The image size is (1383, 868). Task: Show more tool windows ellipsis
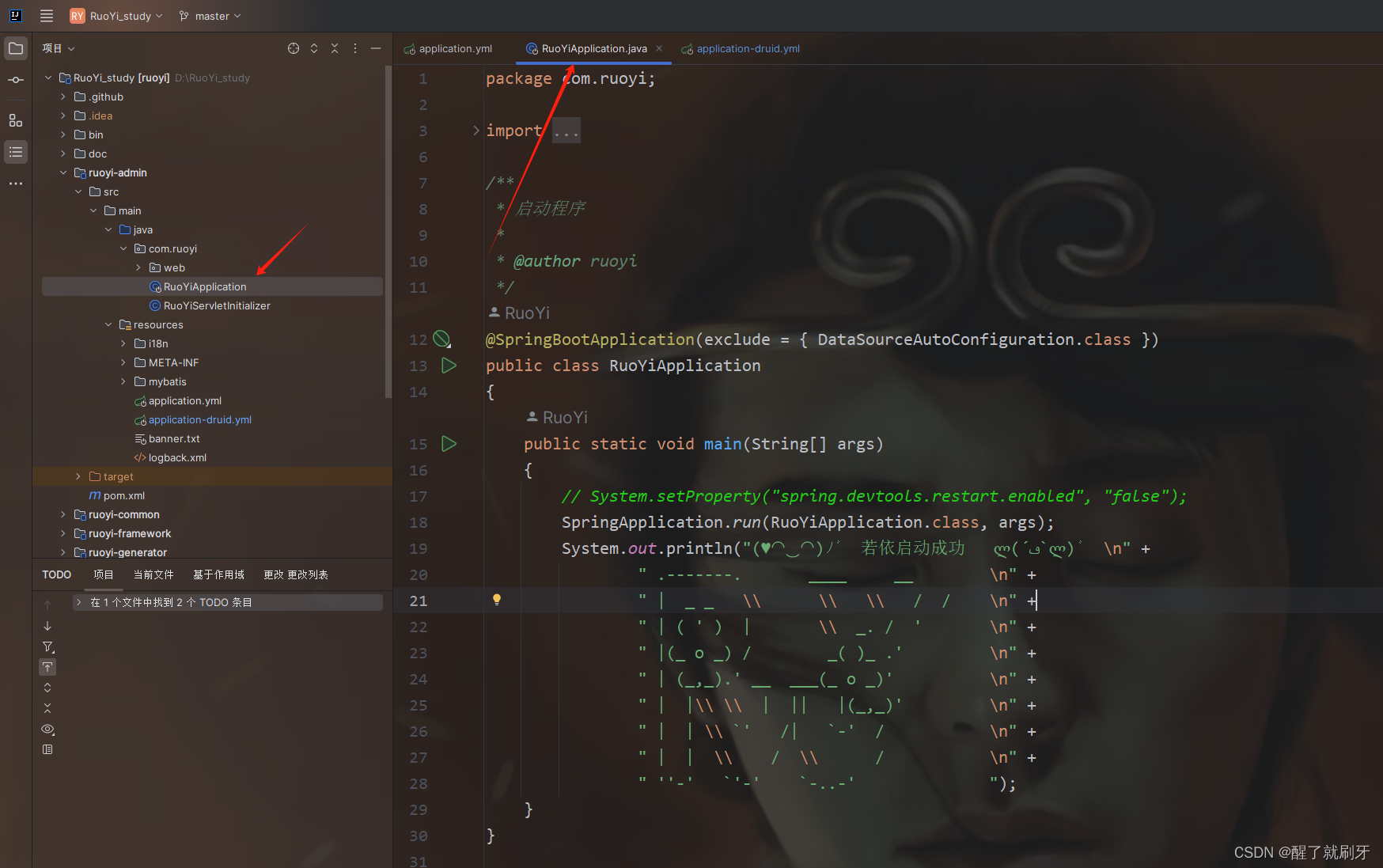coord(16,184)
